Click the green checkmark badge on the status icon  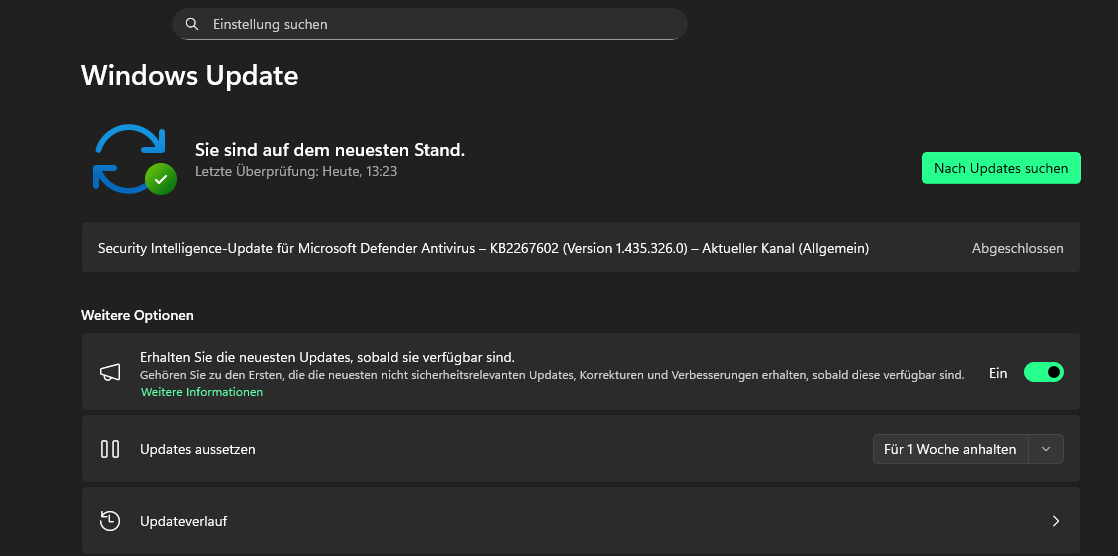[160, 179]
